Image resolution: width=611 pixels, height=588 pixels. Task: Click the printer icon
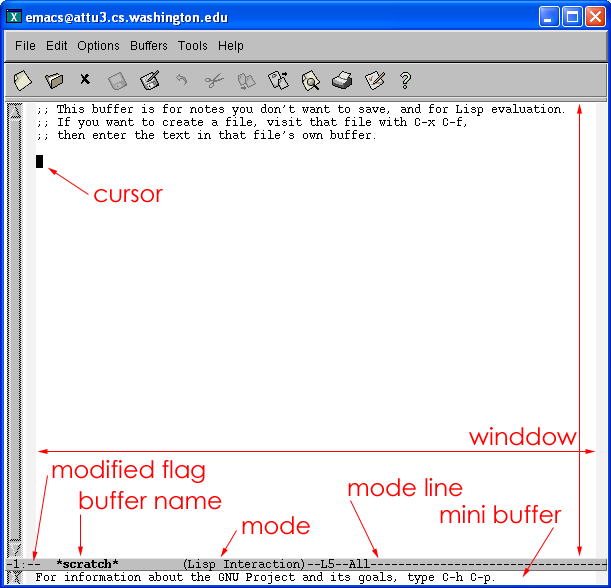point(343,80)
